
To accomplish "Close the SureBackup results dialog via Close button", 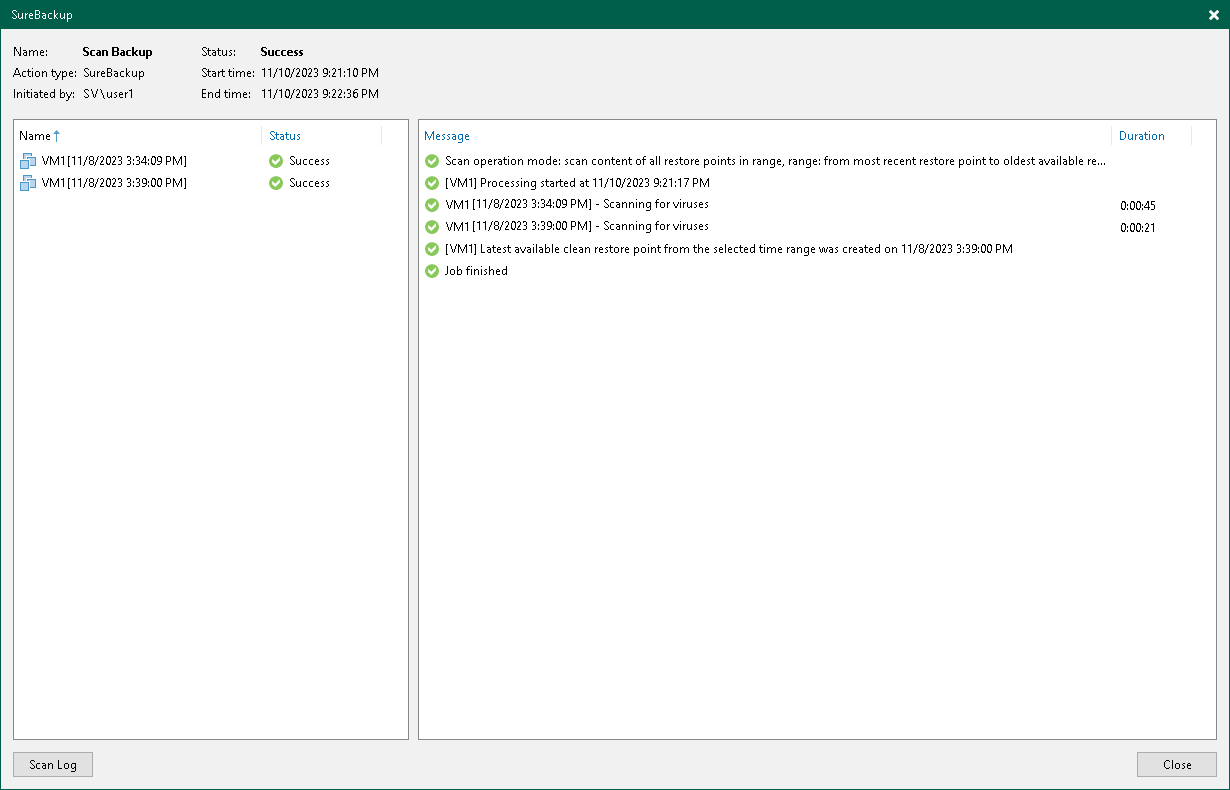I will pyautogui.click(x=1176, y=764).
